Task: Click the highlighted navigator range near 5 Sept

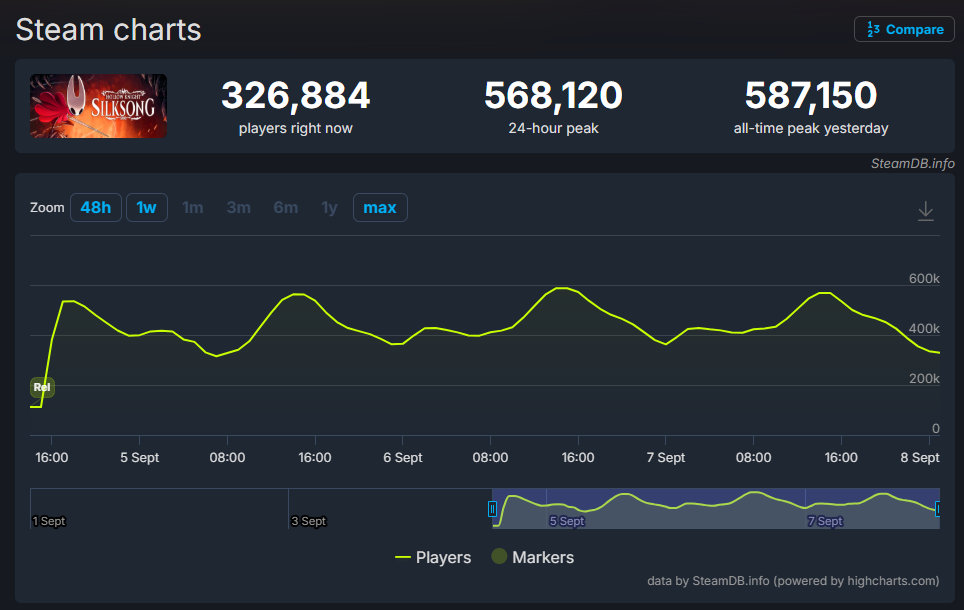Action: 716,509
